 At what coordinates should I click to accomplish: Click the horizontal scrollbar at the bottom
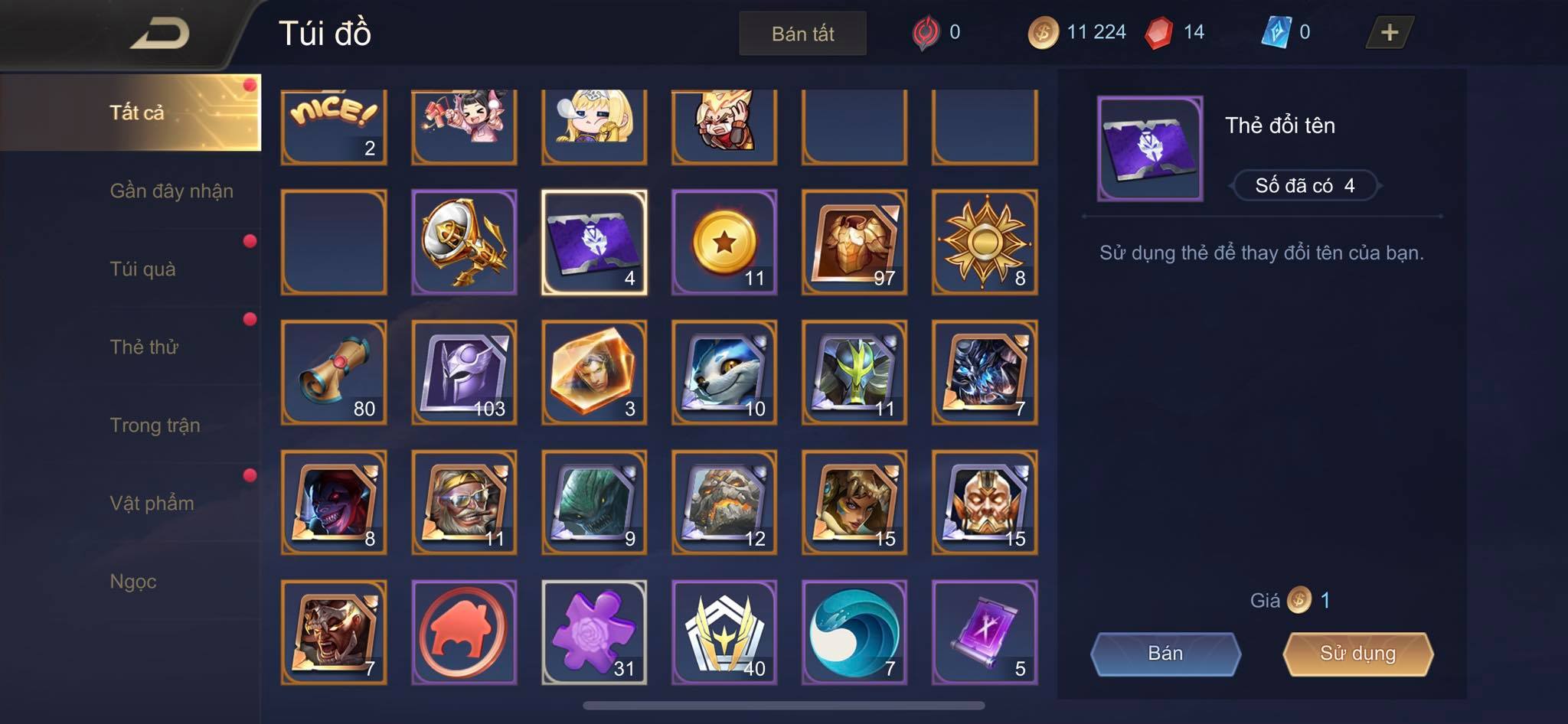pos(783,706)
